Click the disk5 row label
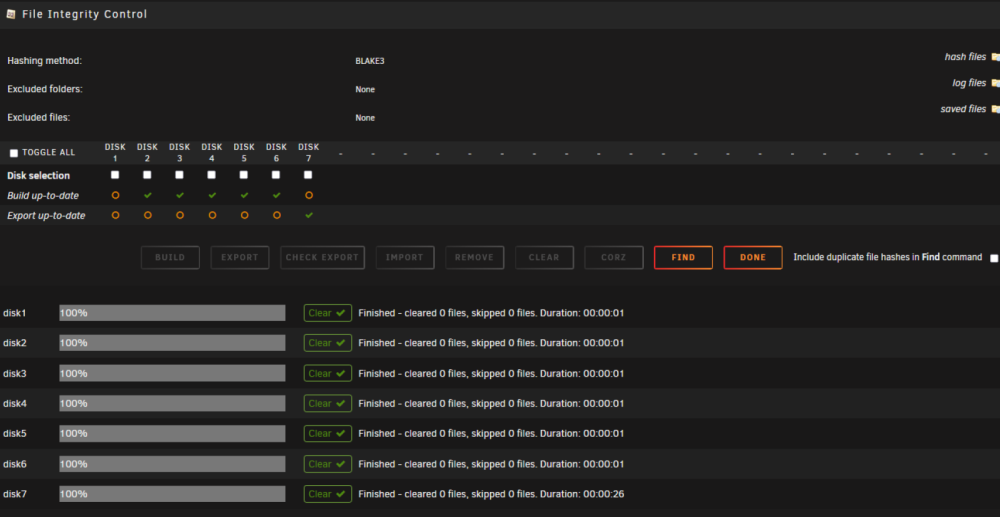 [x=15, y=433]
